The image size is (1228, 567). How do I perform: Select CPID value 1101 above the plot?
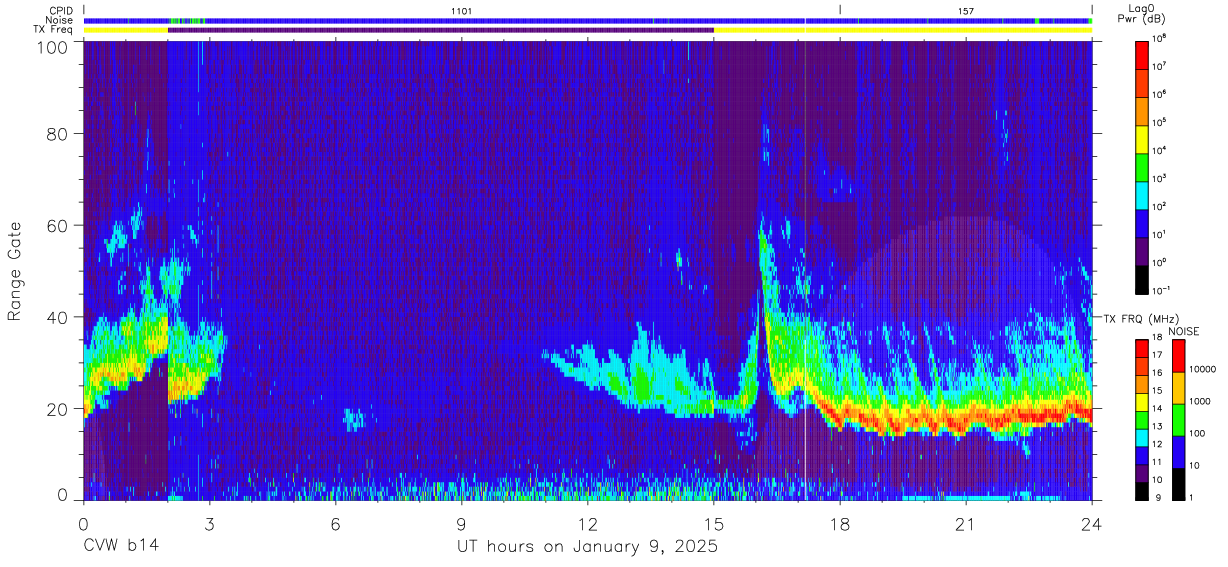pyautogui.click(x=462, y=10)
